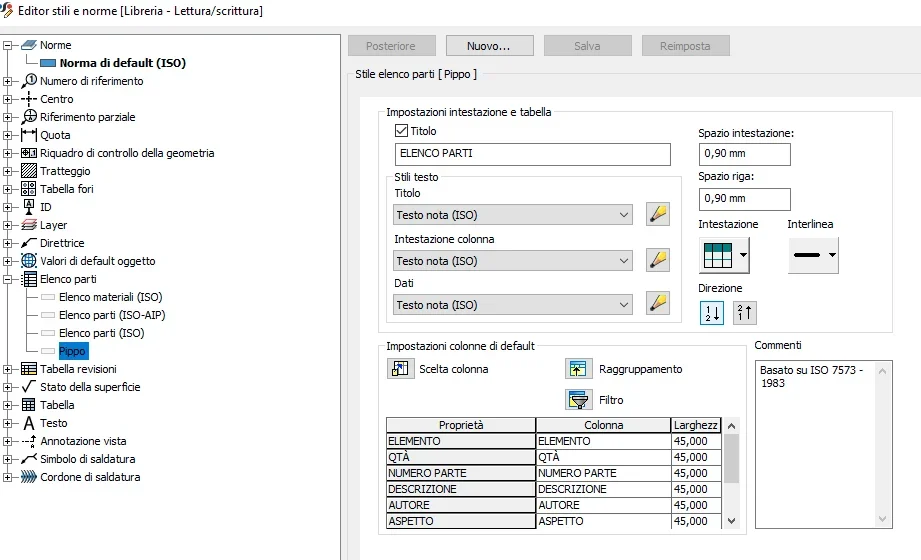Screen dimensions: 921x560
Task: Click the Centro crosshair icon
Action: click(x=29, y=99)
